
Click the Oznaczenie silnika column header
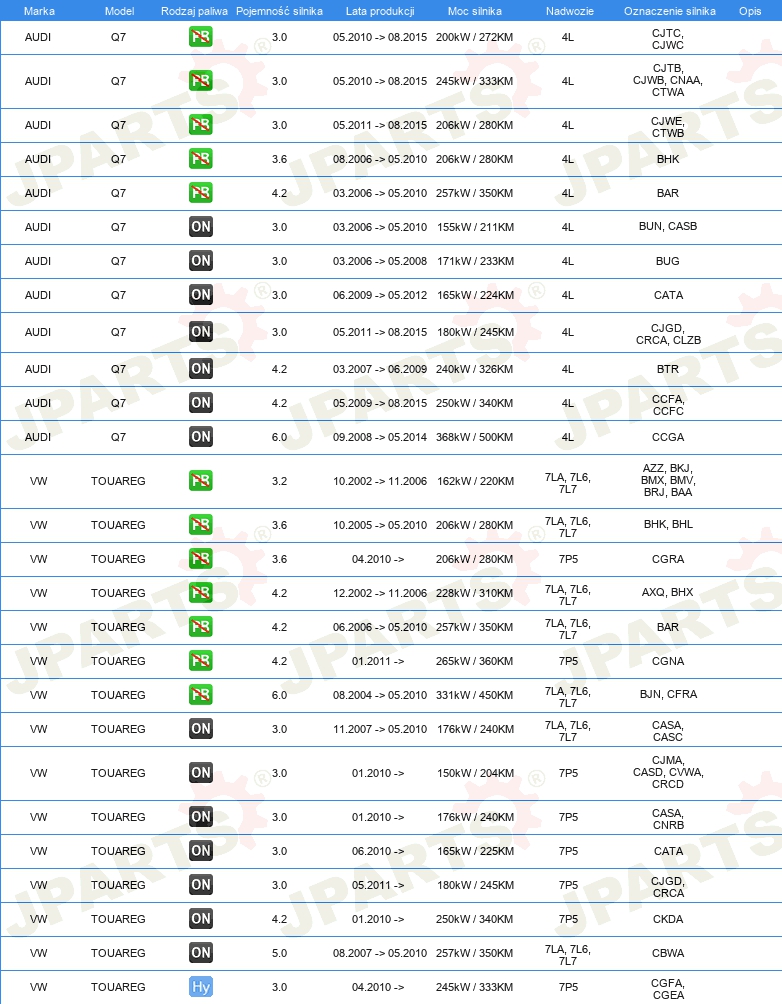pyautogui.click(x=669, y=11)
